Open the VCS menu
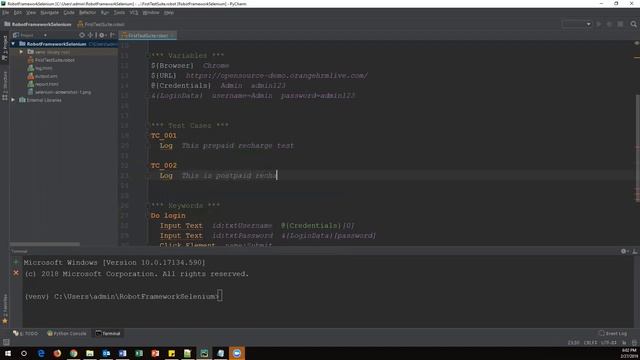Screen dimensions: 640x360 (x=134, y=13)
